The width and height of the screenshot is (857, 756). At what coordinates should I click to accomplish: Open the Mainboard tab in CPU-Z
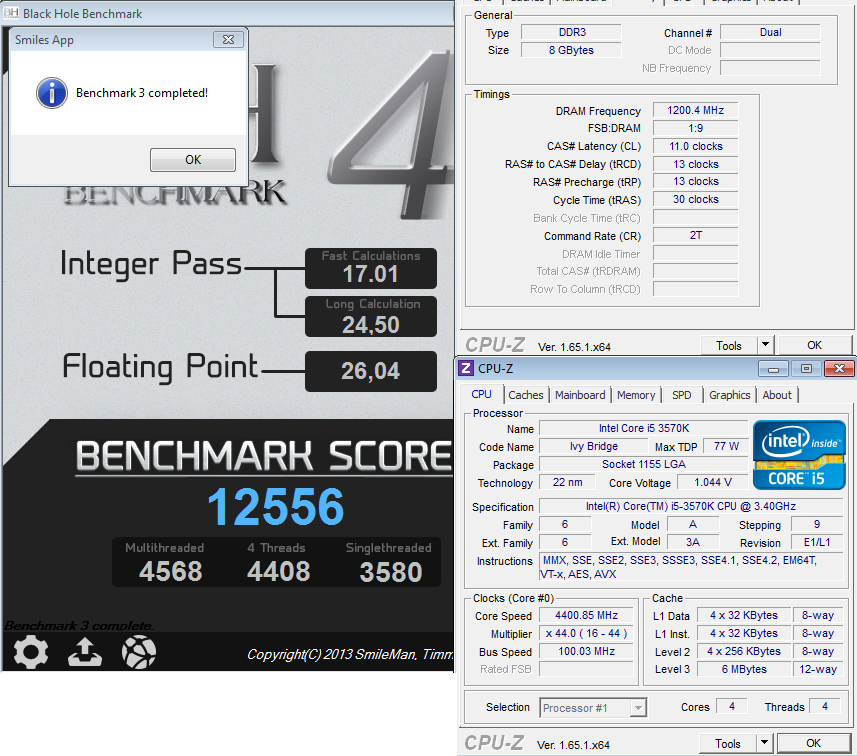[580, 395]
